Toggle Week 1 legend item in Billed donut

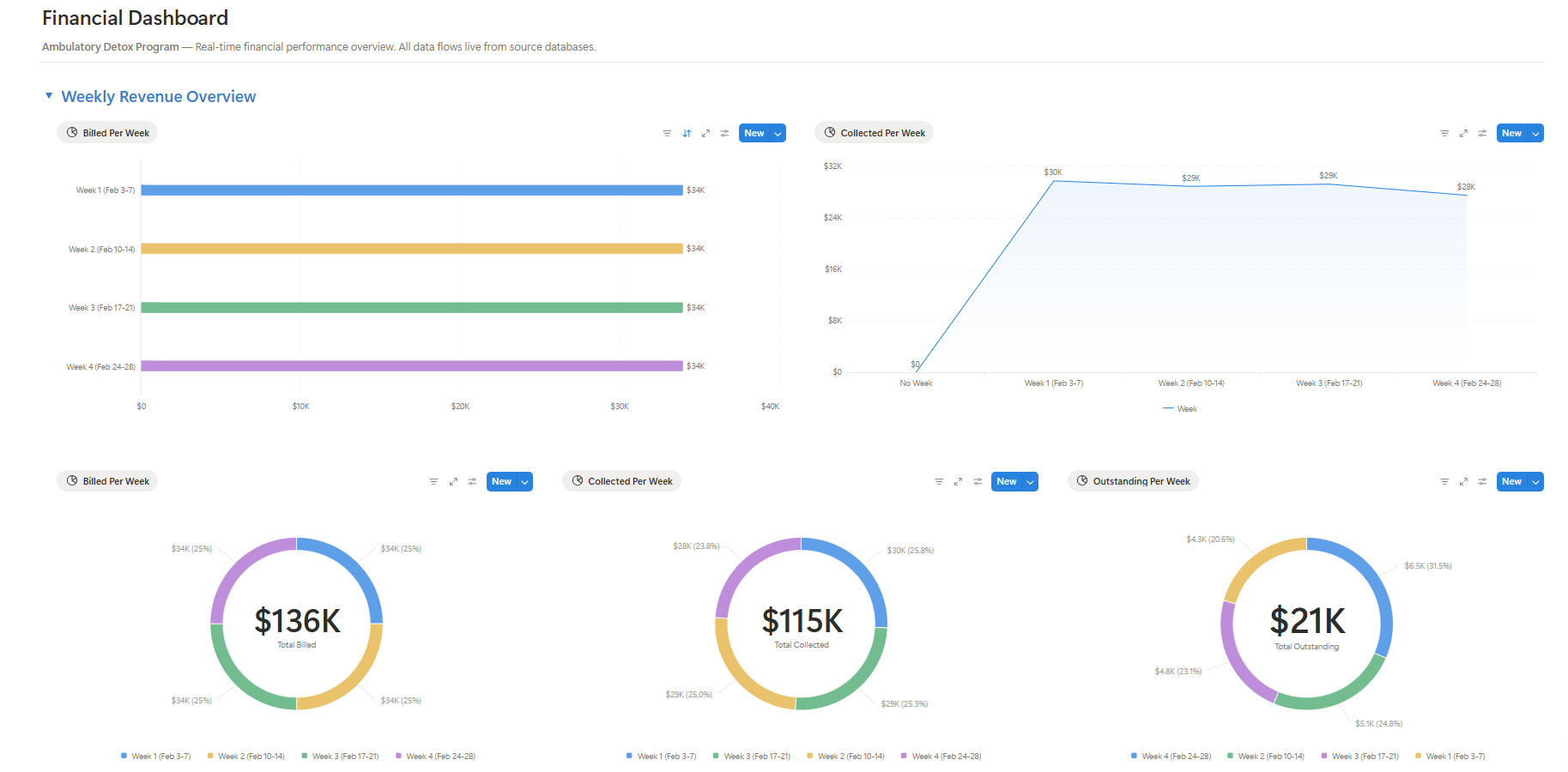click(x=156, y=757)
